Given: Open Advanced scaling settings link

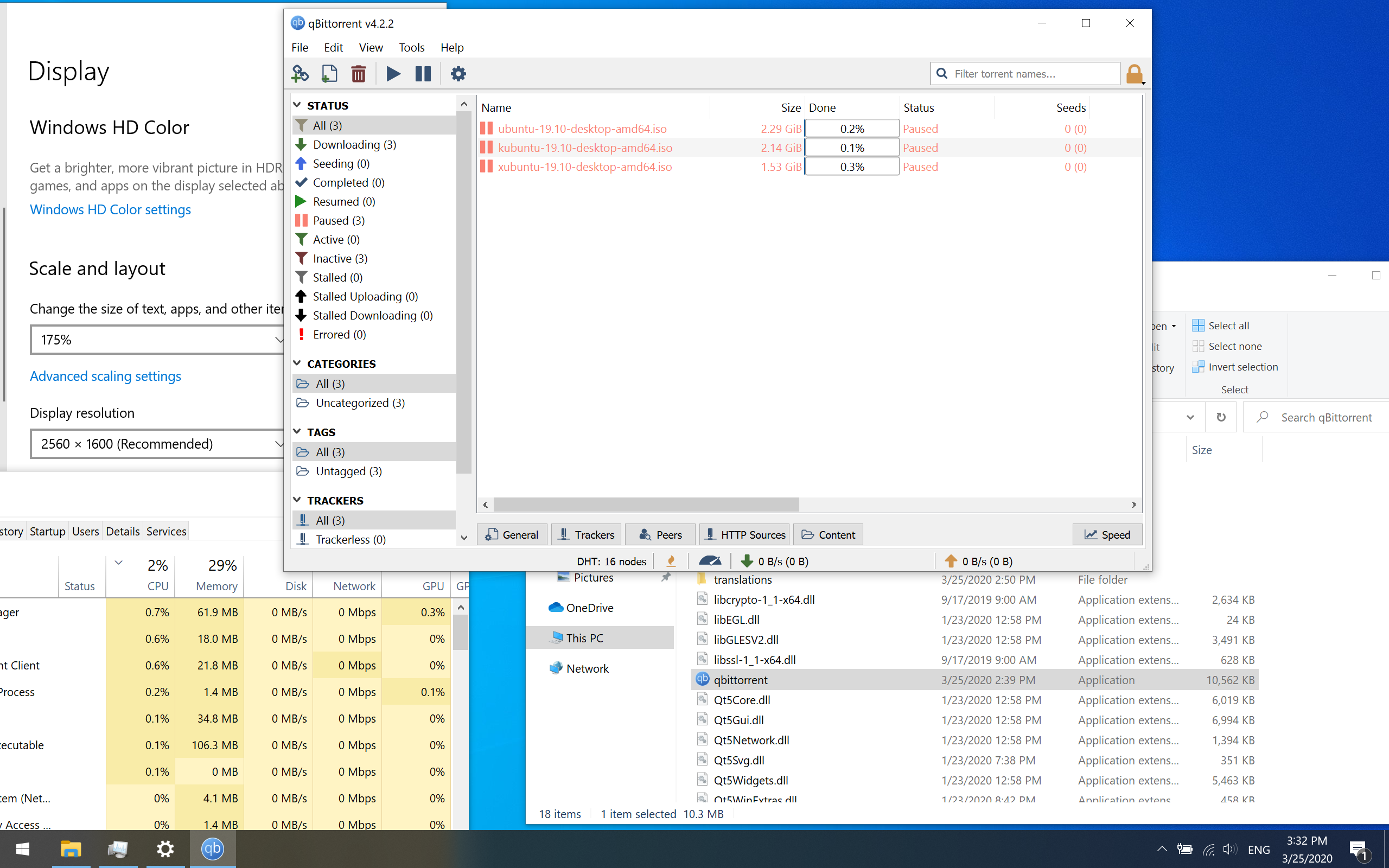Looking at the screenshot, I should pos(106,376).
